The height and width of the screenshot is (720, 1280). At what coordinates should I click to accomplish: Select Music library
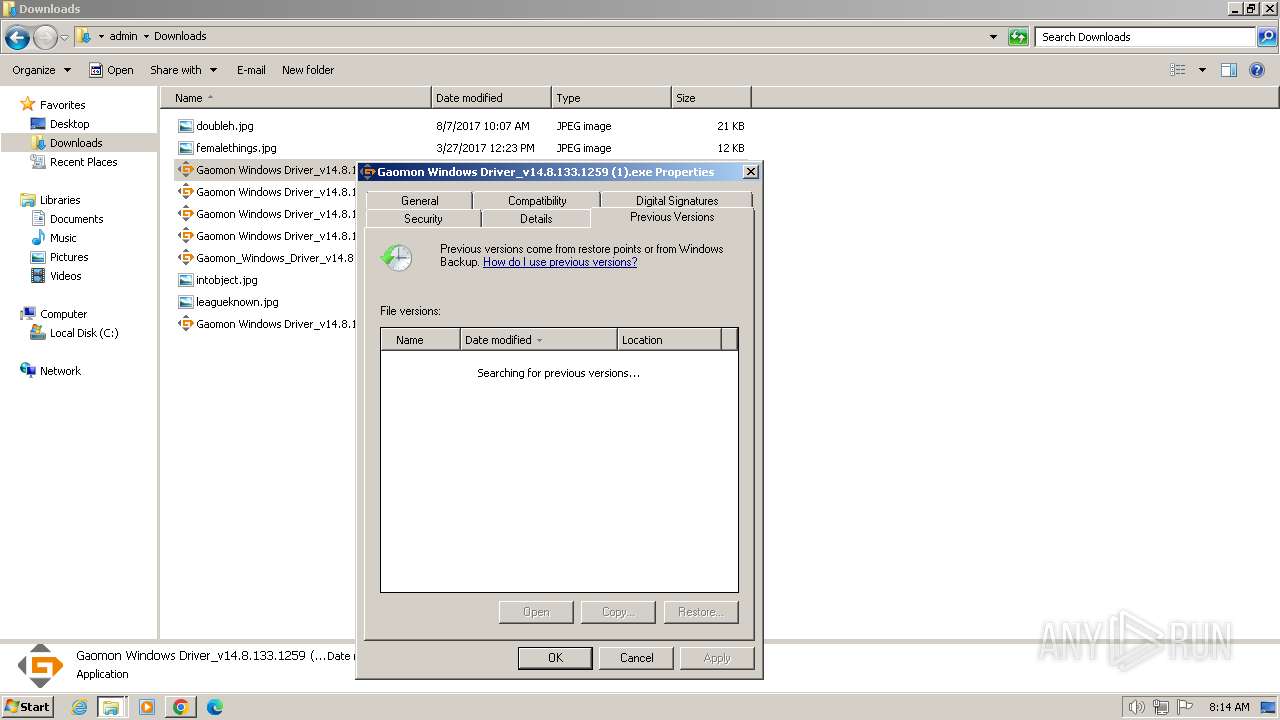[63, 238]
